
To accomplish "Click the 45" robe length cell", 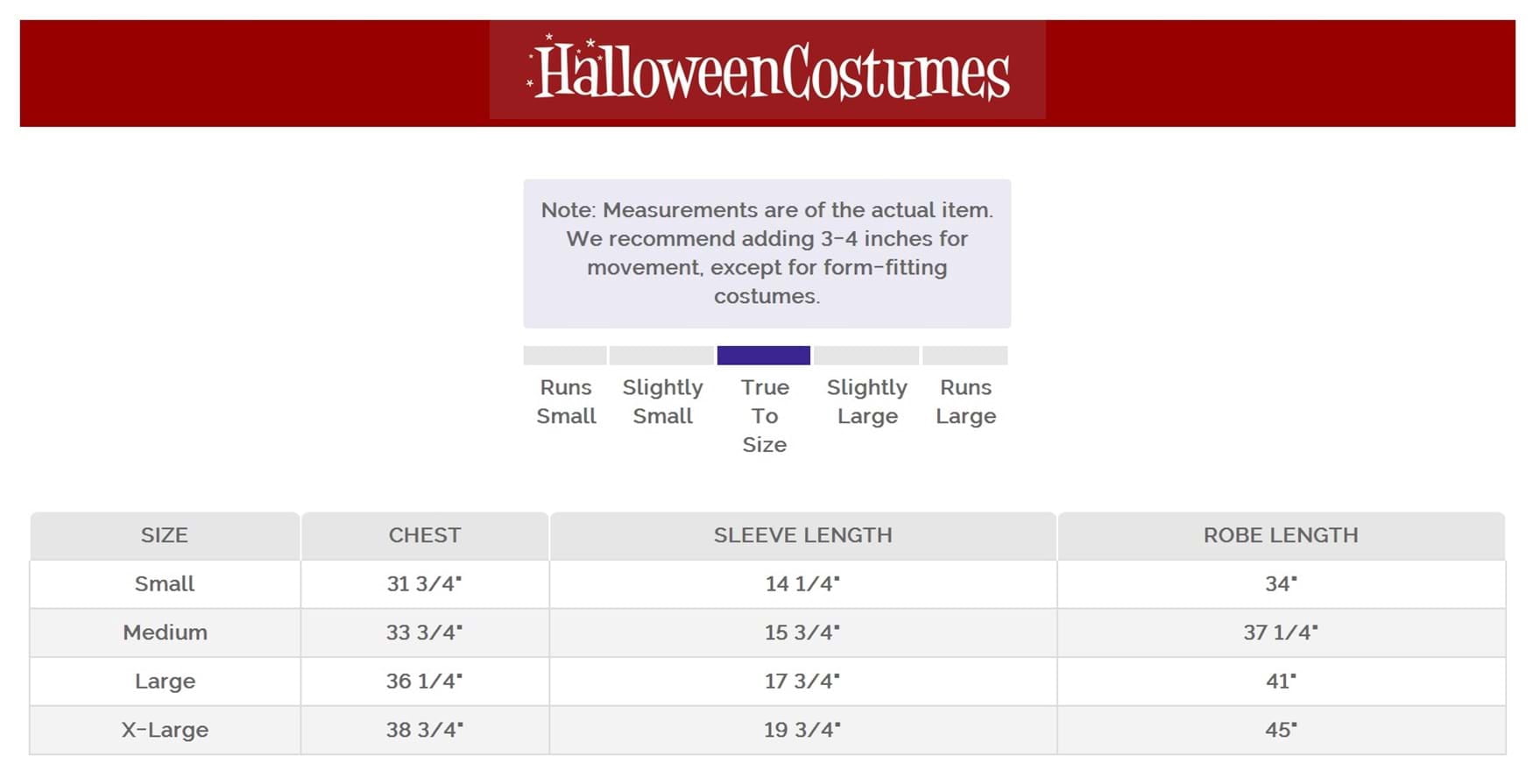I will tap(1281, 730).
